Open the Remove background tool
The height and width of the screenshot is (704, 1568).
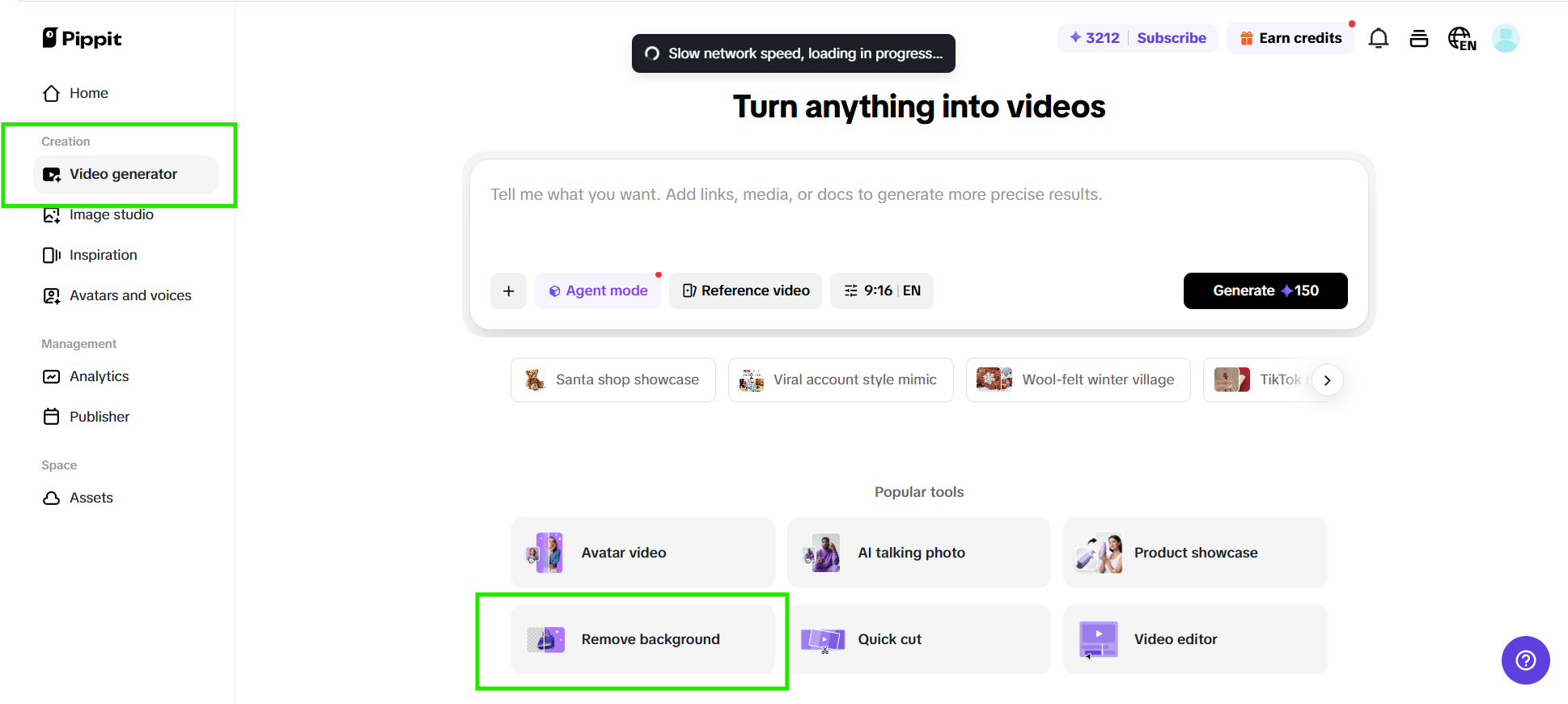tap(642, 639)
